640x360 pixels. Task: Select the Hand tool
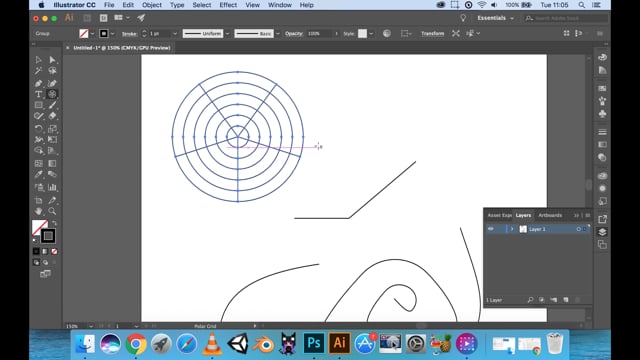coord(38,211)
